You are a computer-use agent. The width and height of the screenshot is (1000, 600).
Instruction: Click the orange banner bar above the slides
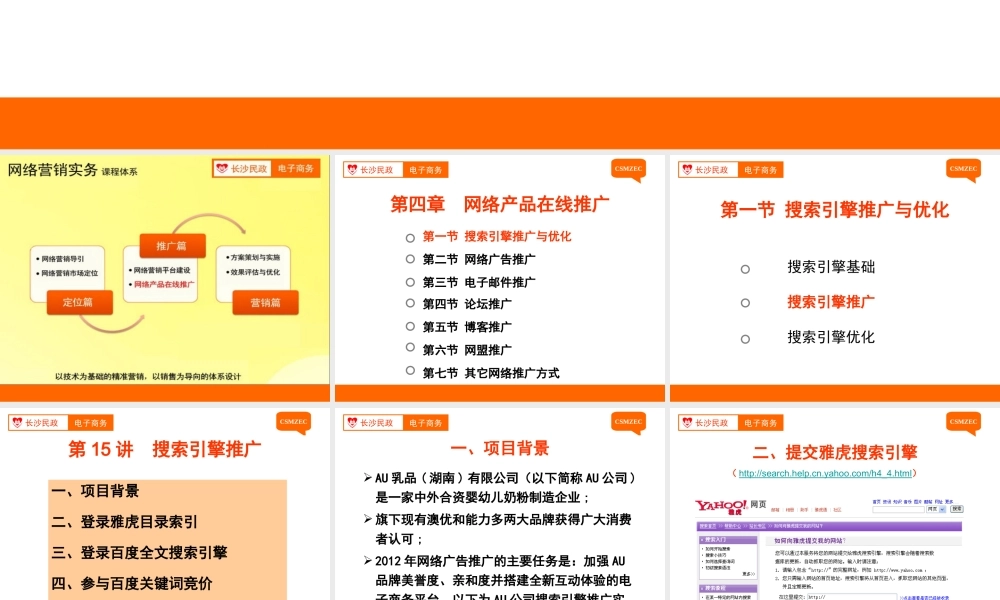[500, 123]
